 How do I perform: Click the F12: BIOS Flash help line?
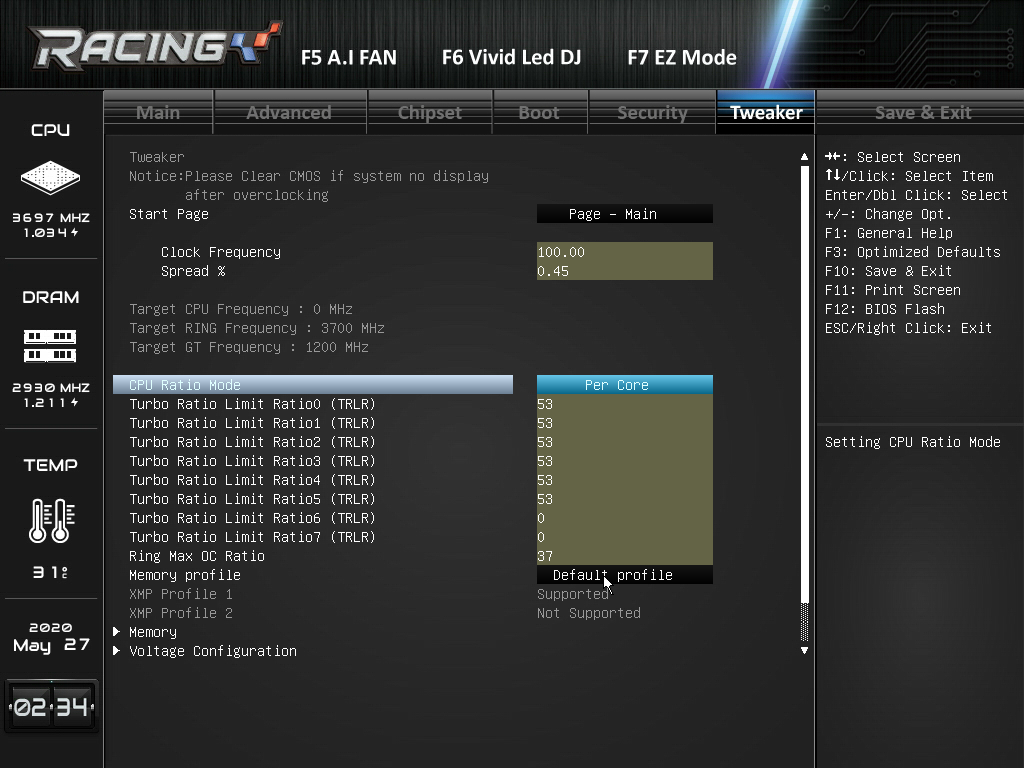pyautogui.click(x=884, y=309)
